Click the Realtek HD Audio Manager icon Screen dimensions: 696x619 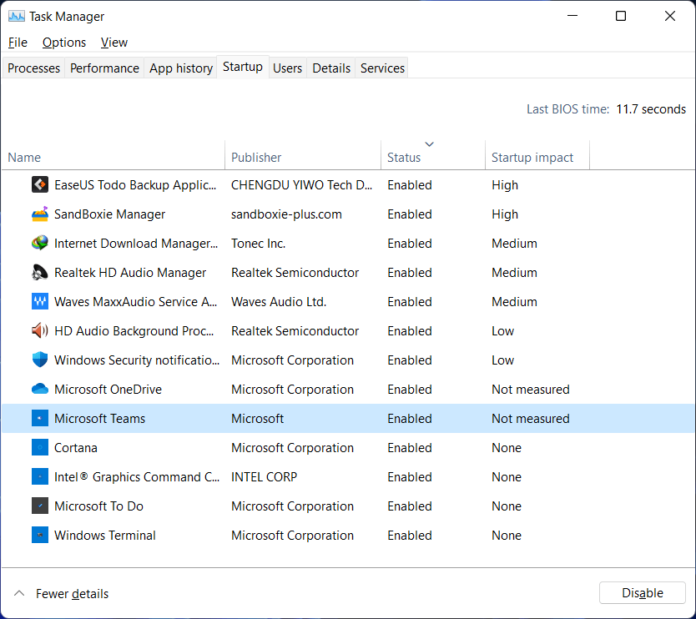pyautogui.click(x=40, y=272)
